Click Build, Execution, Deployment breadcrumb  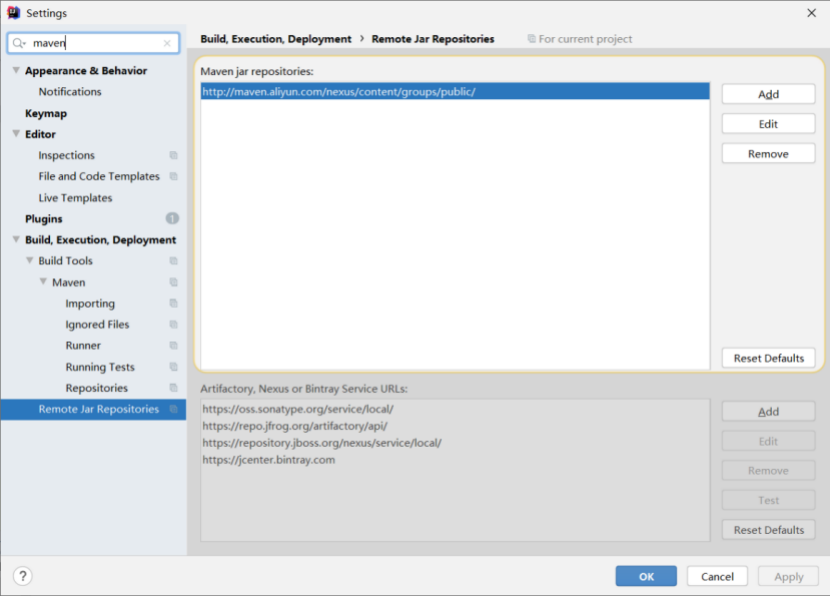(x=275, y=39)
